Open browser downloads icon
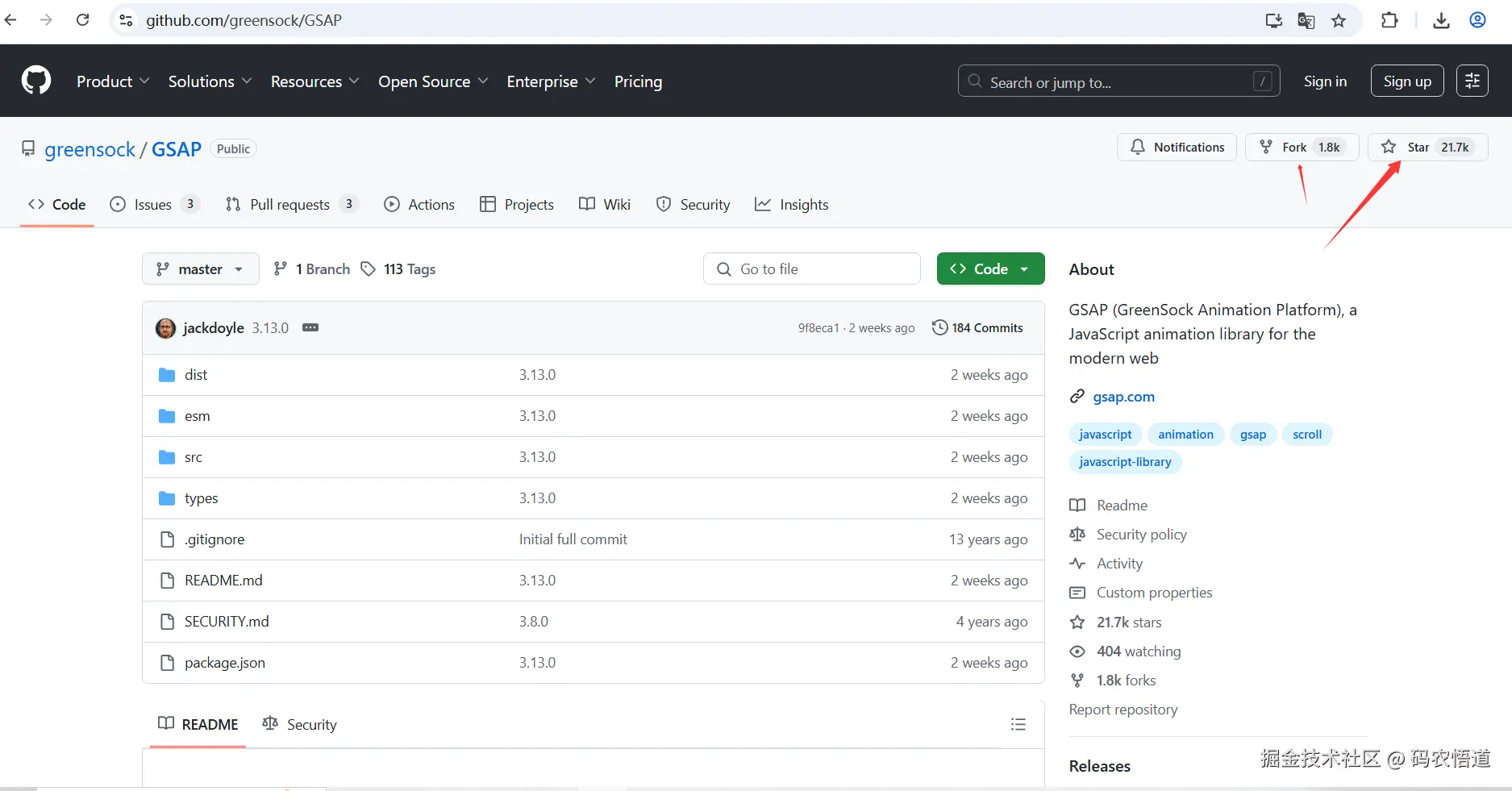 tap(1442, 20)
